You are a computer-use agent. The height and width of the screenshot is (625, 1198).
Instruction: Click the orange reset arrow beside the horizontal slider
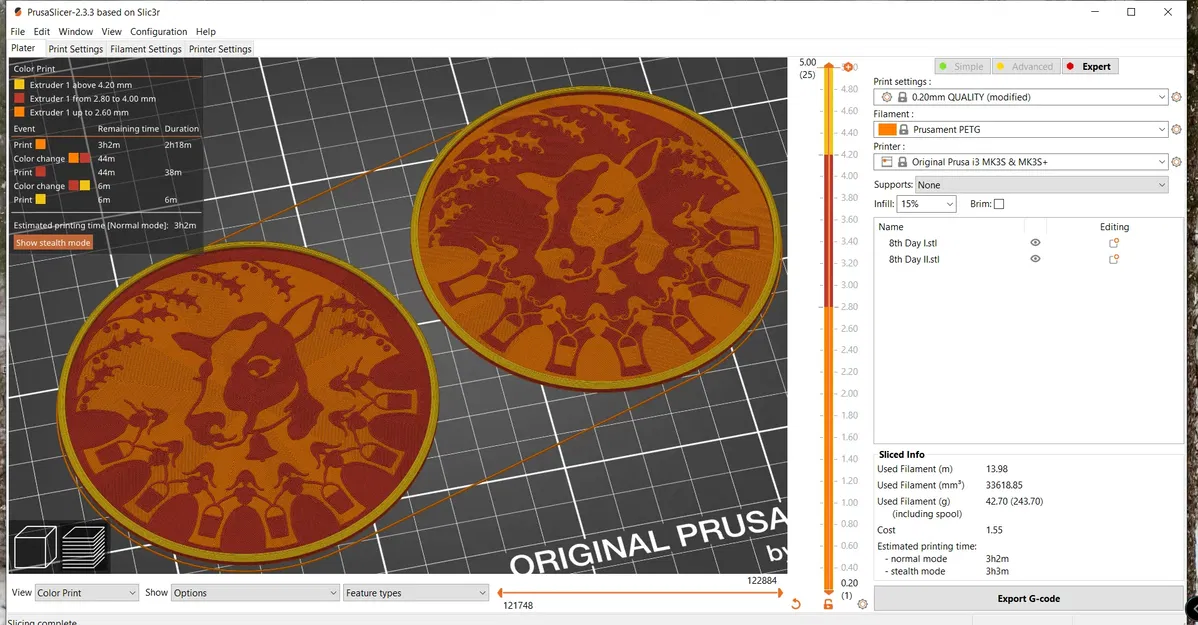coord(797,605)
